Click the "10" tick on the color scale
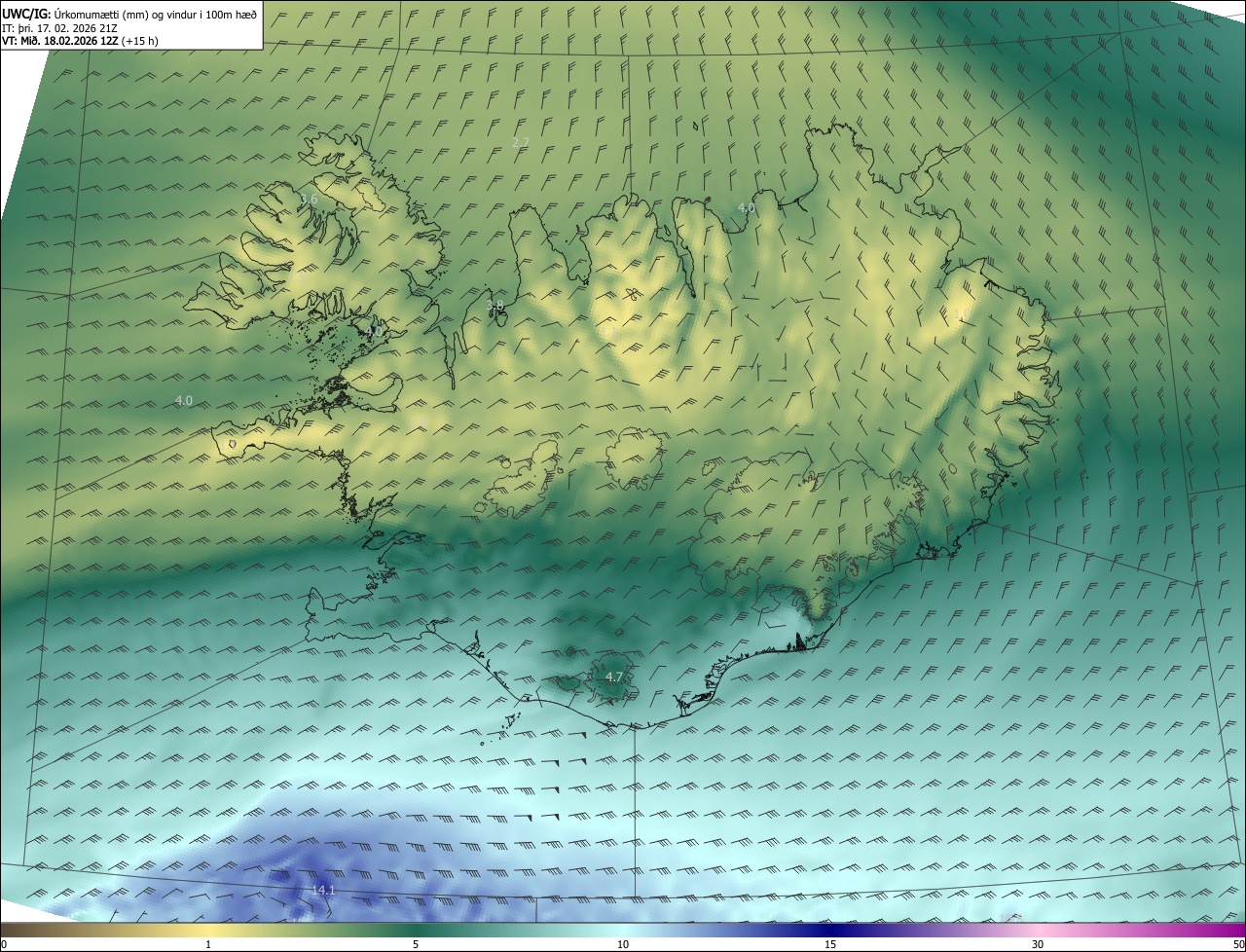The image size is (1246, 952). pyautogui.click(x=623, y=944)
